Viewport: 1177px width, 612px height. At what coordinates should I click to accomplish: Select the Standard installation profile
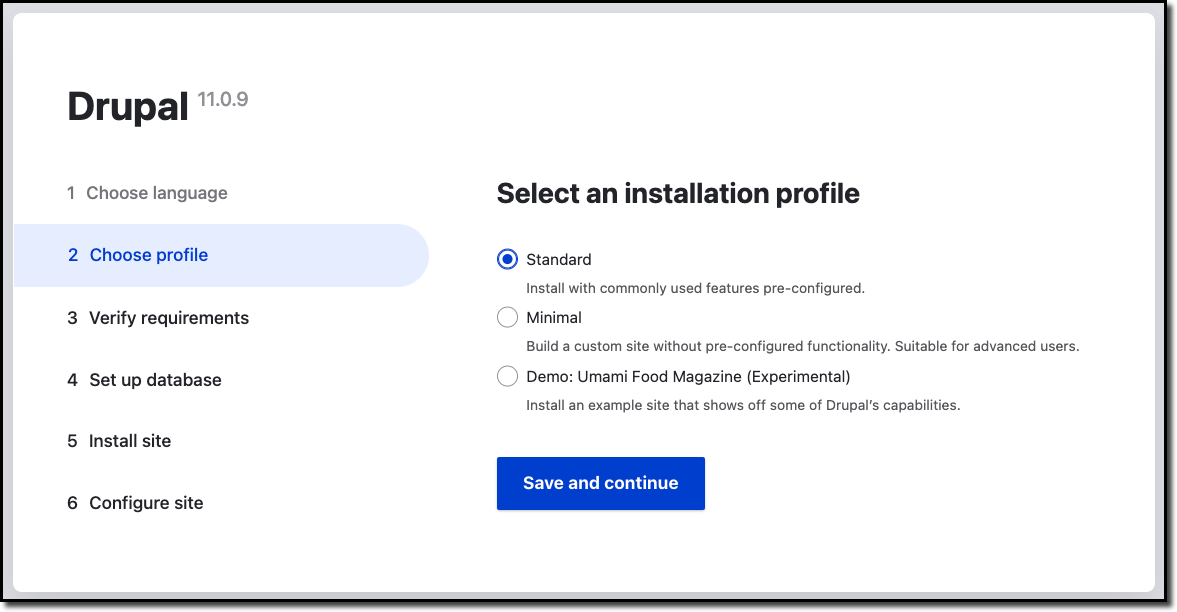507,259
